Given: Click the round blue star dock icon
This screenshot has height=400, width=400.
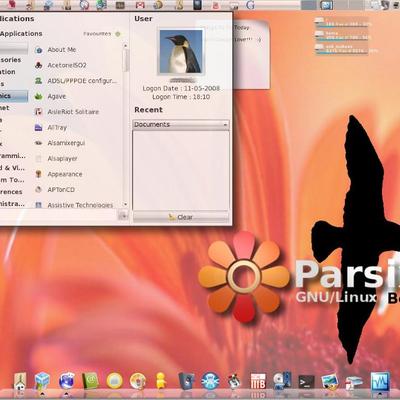Looking at the screenshot, I should click(x=210, y=381).
